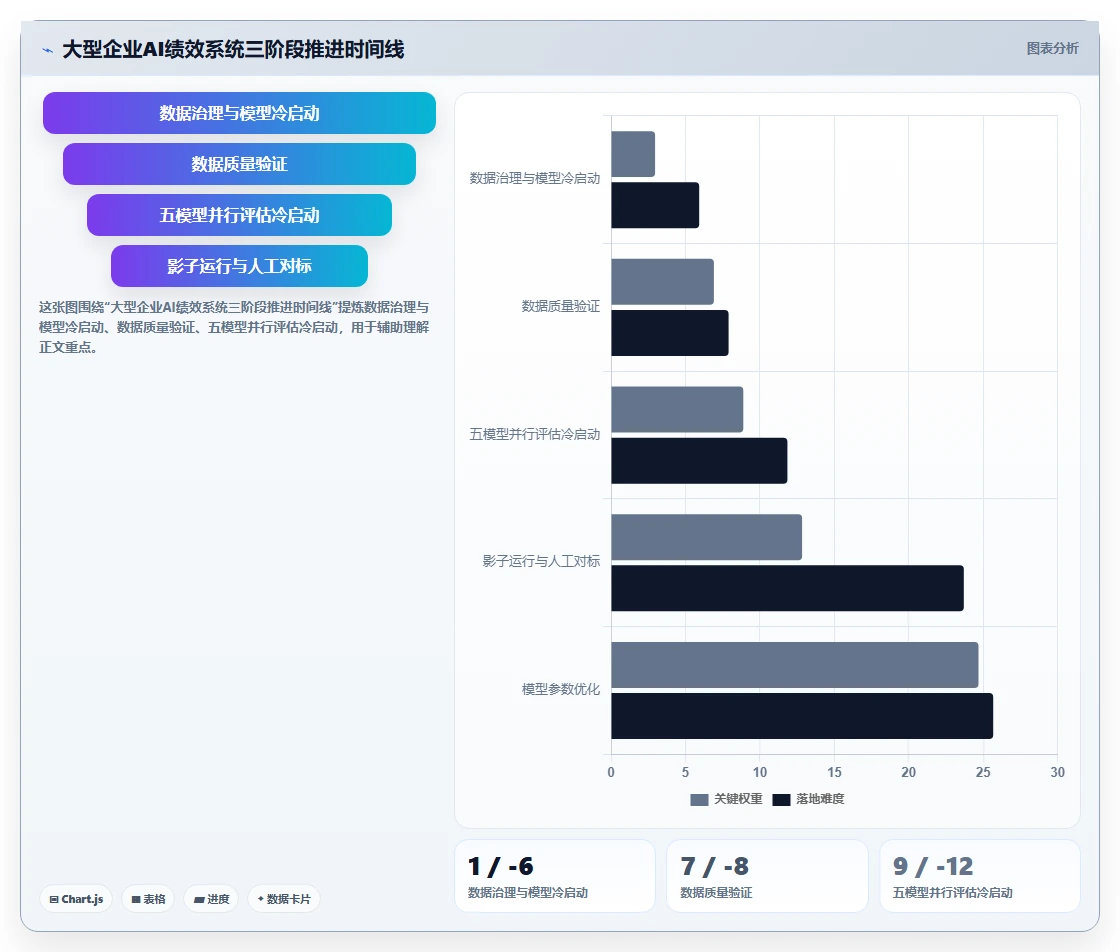Click the title 大型企业AI绩效系统三阶段推进时间线
The width and height of the screenshot is (1120, 952).
(x=233, y=49)
